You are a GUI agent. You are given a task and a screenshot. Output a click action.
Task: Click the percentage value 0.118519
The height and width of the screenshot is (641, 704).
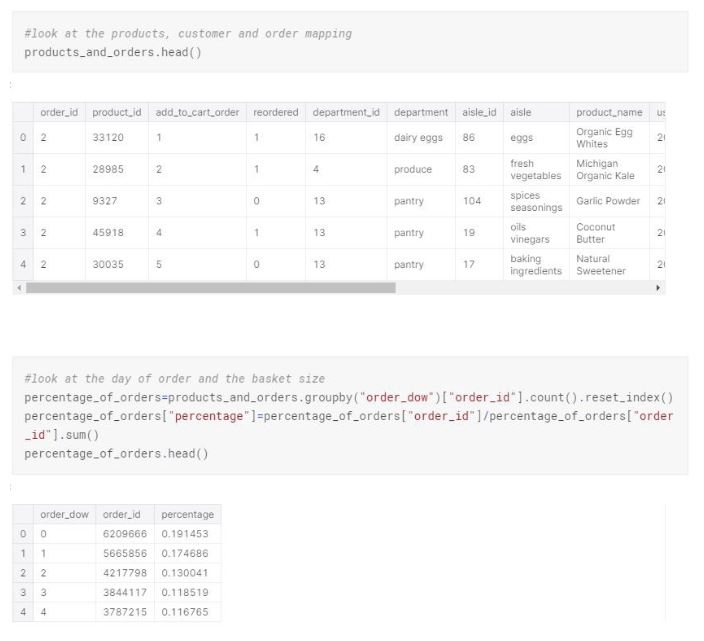point(185,592)
